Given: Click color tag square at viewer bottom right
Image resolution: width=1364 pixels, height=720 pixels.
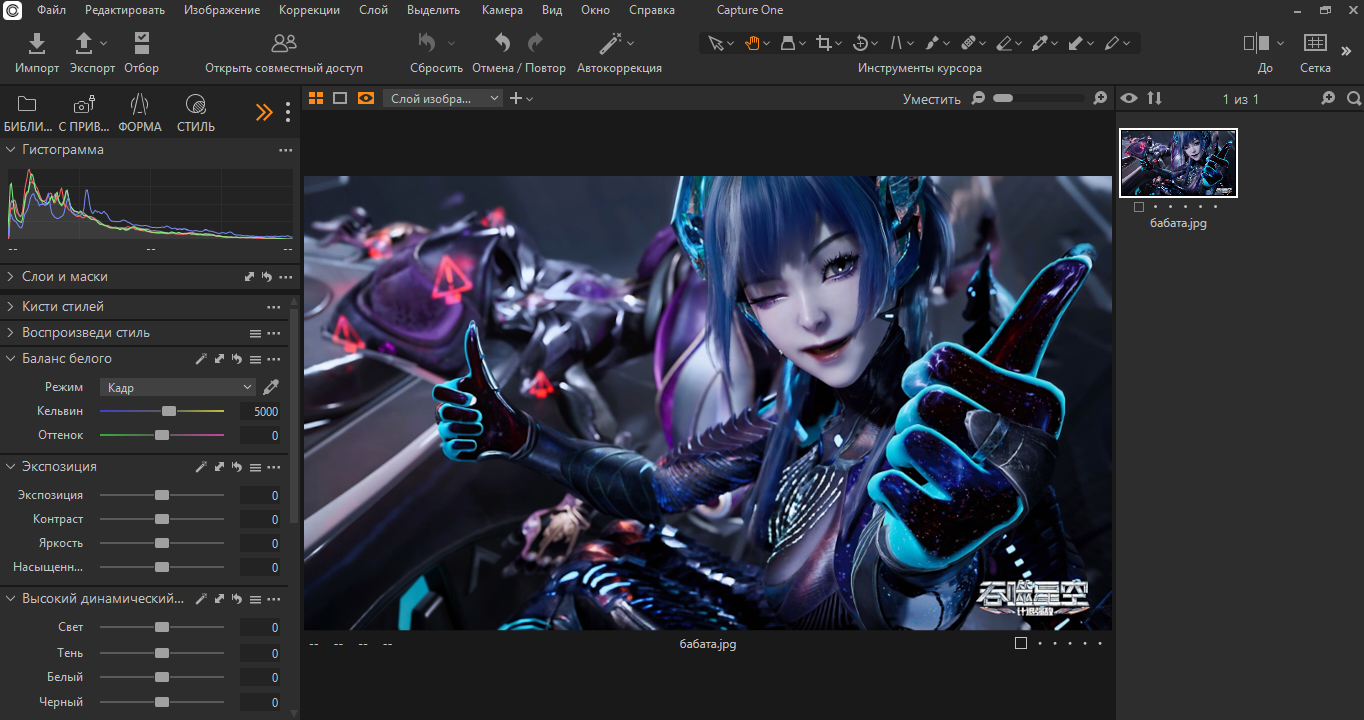Looking at the screenshot, I should (1021, 643).
